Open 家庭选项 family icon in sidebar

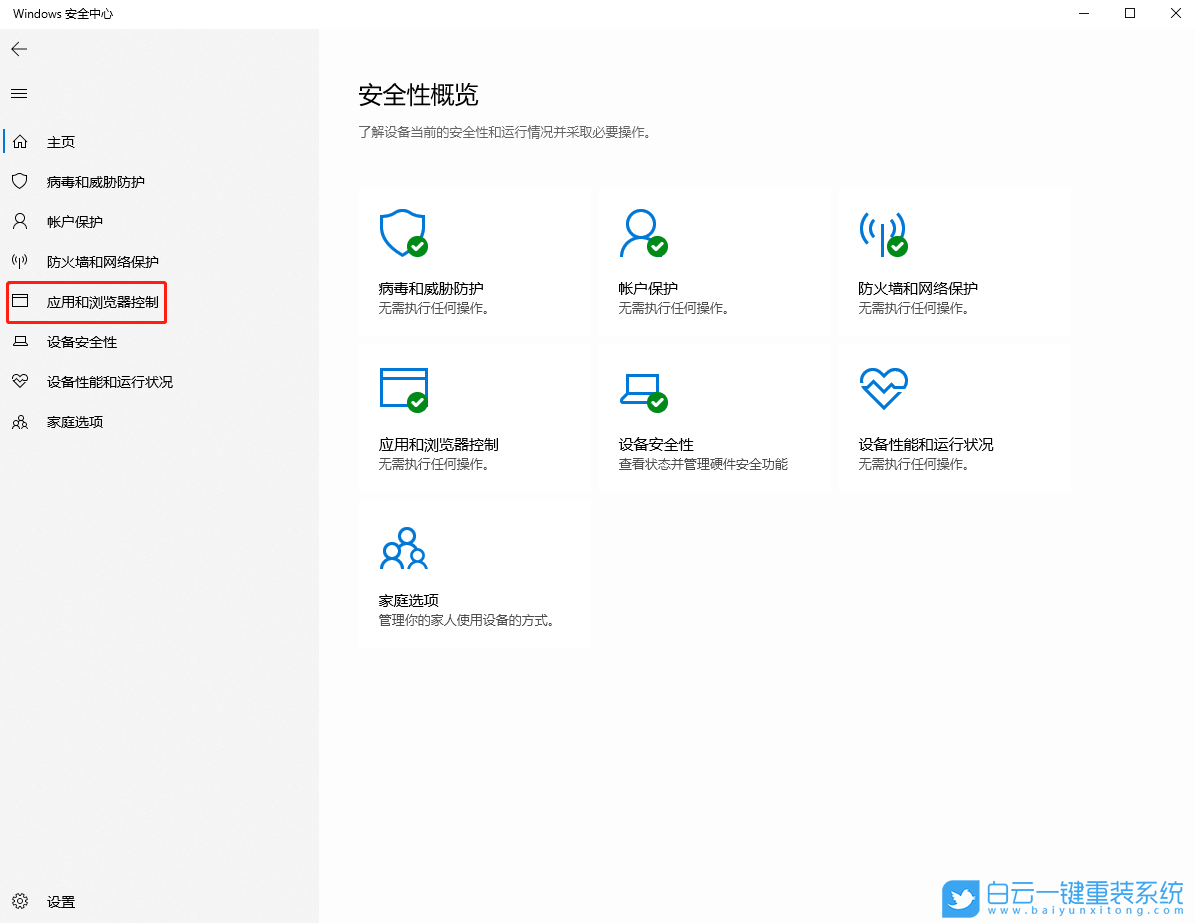coord(18,421)
